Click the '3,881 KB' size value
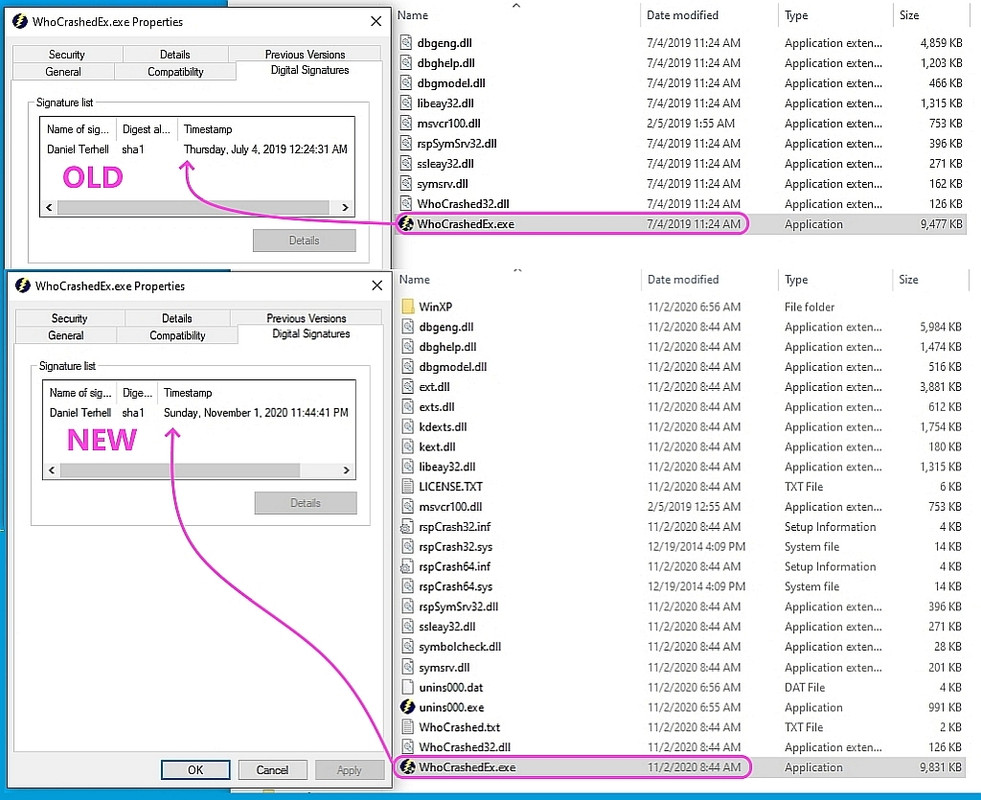 [x=940, y=387]
